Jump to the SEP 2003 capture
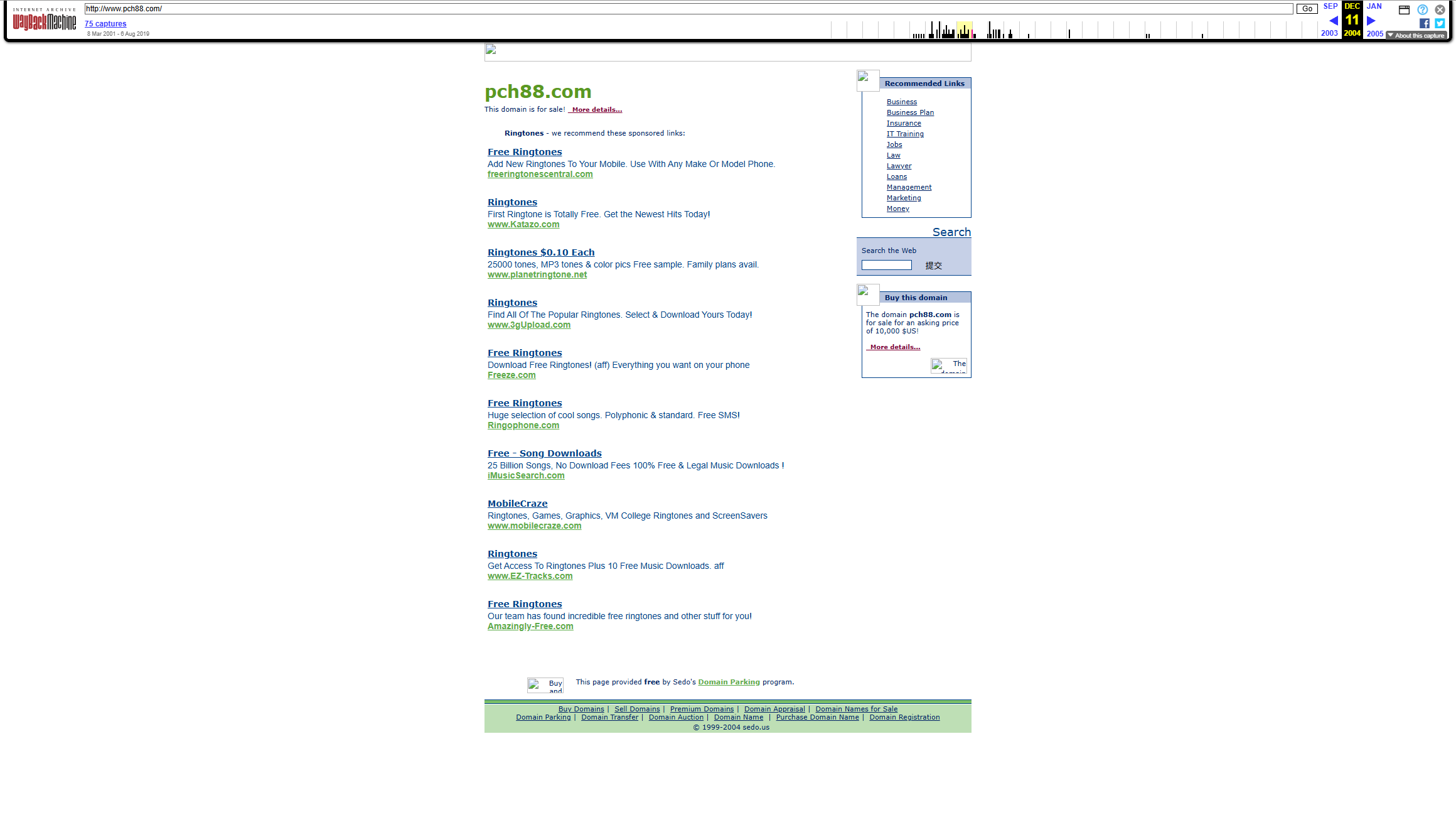 point(1330,6)
